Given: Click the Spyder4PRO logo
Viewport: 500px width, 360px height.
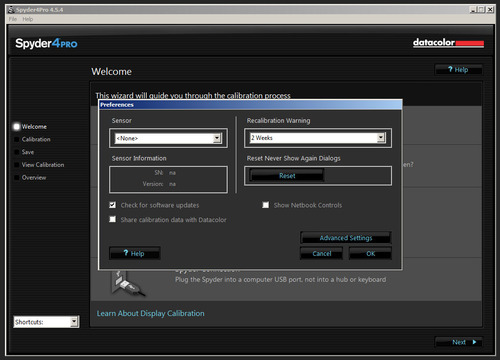Looking at the screenshot, I should click(x=46, y=43).
